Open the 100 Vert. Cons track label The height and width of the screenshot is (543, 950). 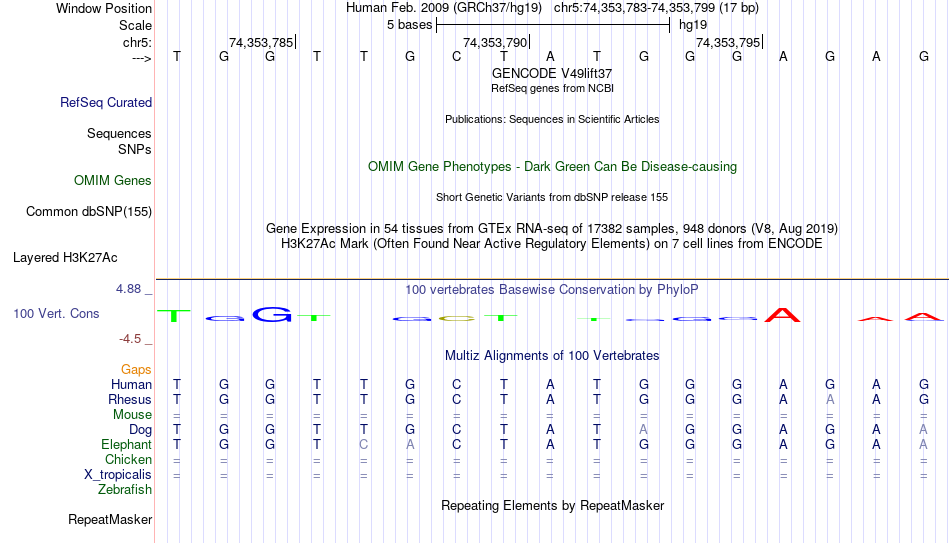[x=56, y=313]
